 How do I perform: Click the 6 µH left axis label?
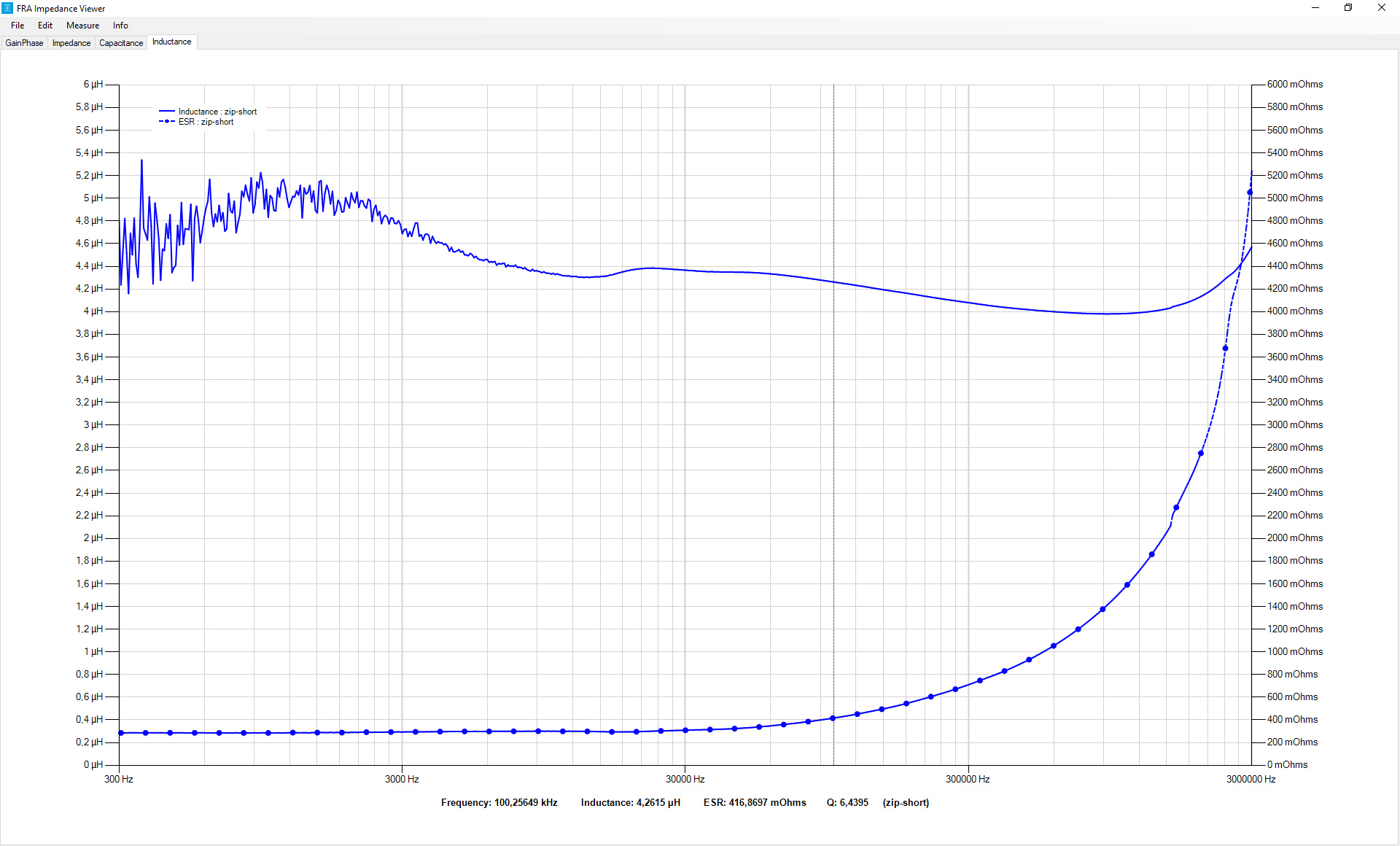pyautogui.click(x=93, y=84)
